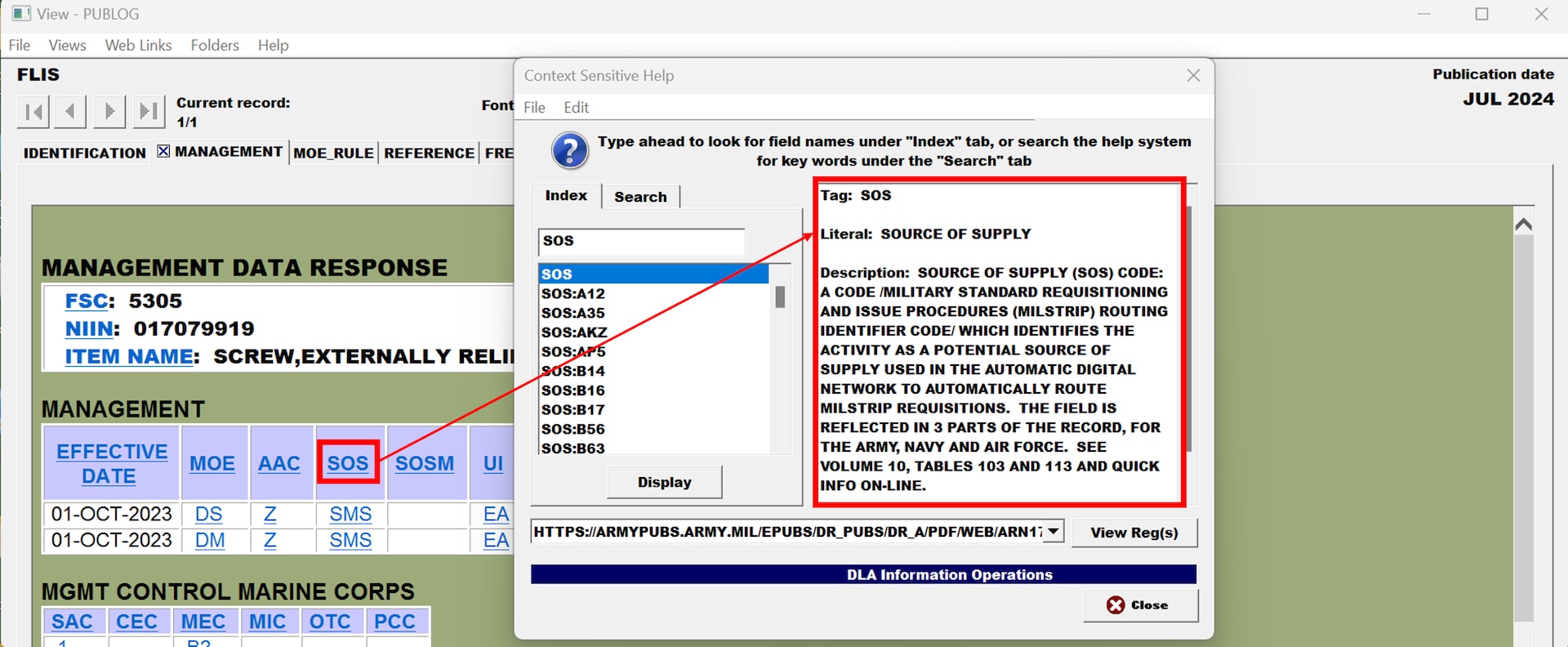Click the ITEM NAME field link
The width and height of the screenshot is (1568, 647).
(129, 356)
